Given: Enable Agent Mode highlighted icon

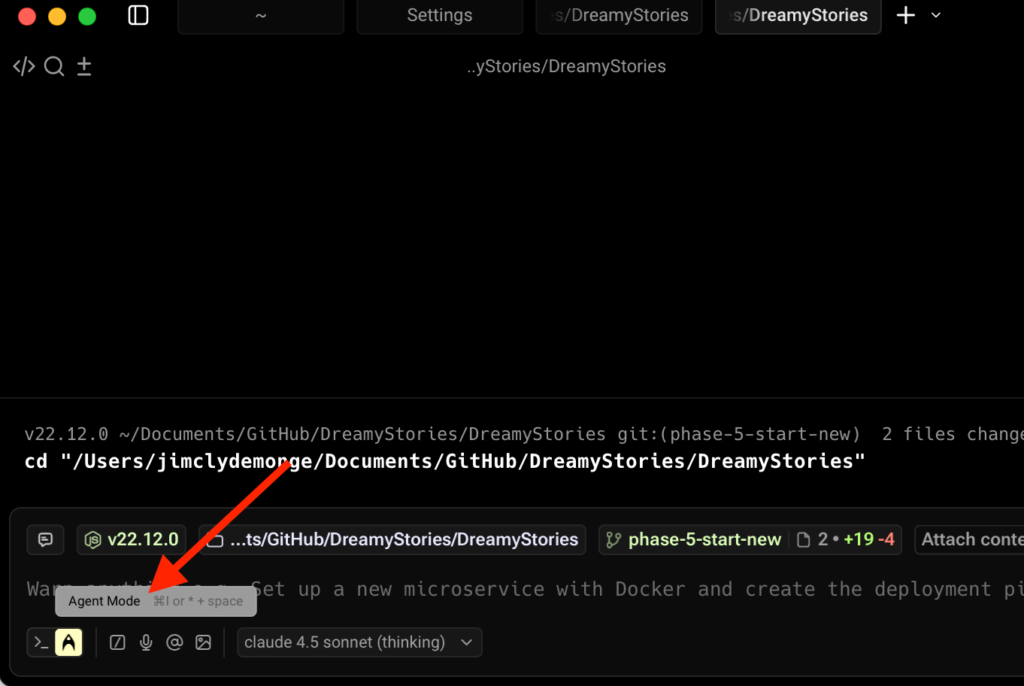Looking at the screenshot, I should point(68,642).
